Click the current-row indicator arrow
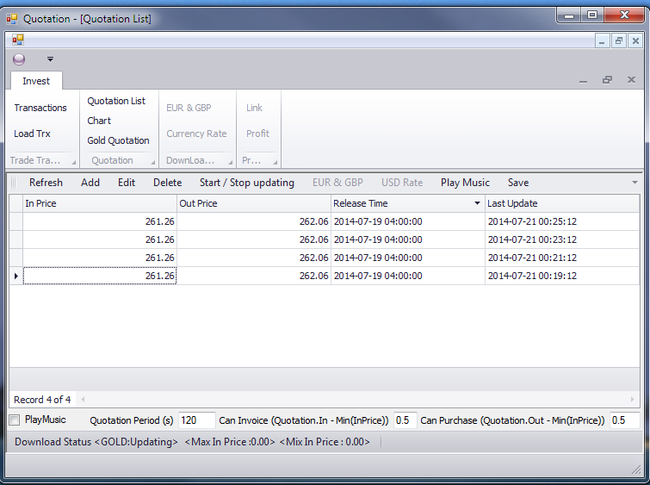Screen dimensions: 650x485 [16, 276]
